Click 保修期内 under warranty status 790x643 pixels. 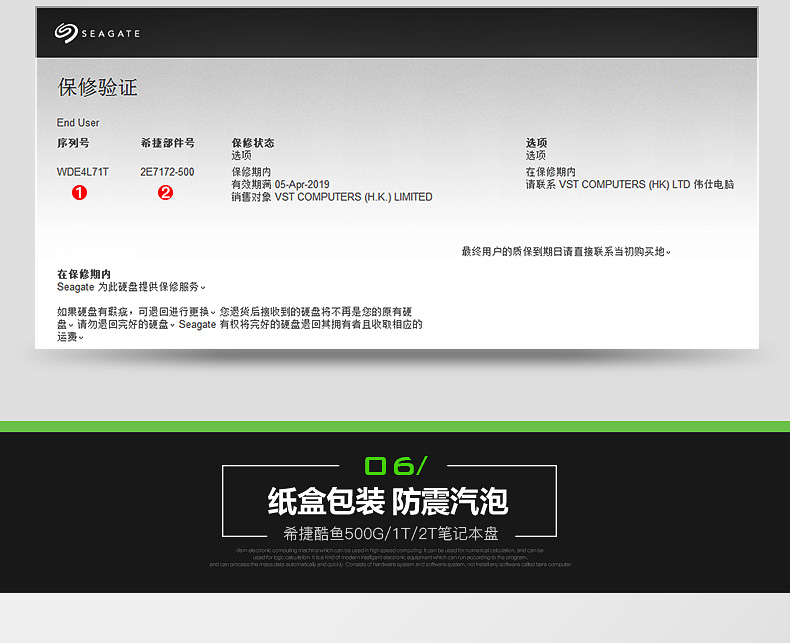click(x=251, y=172)
